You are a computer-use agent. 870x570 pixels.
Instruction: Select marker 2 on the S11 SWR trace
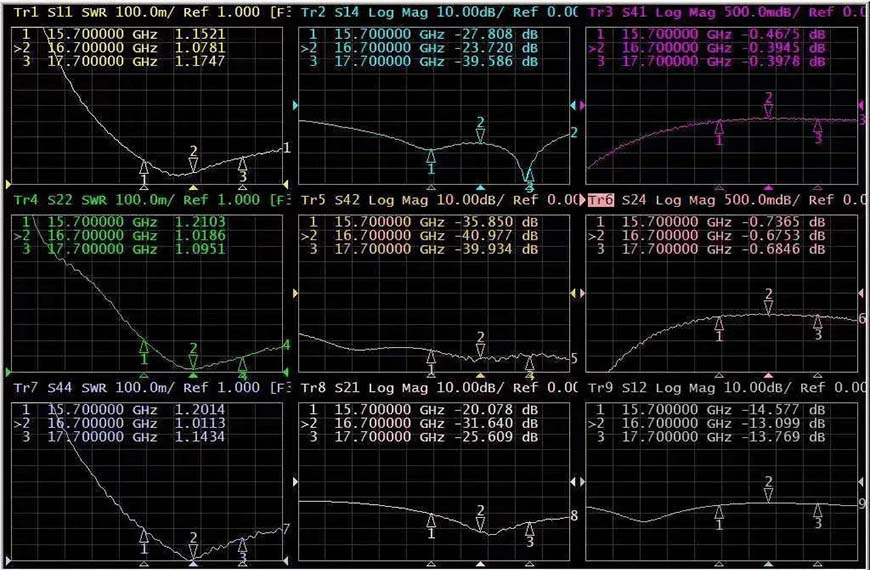pos(194,164)
